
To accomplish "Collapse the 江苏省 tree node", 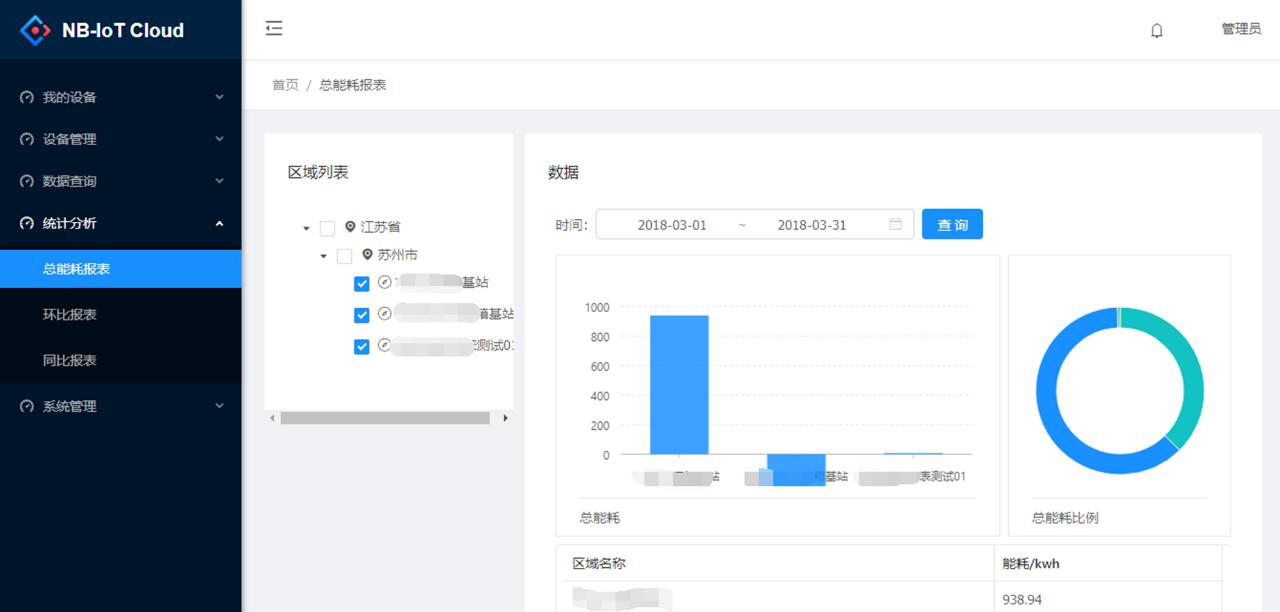I will 307,227.
